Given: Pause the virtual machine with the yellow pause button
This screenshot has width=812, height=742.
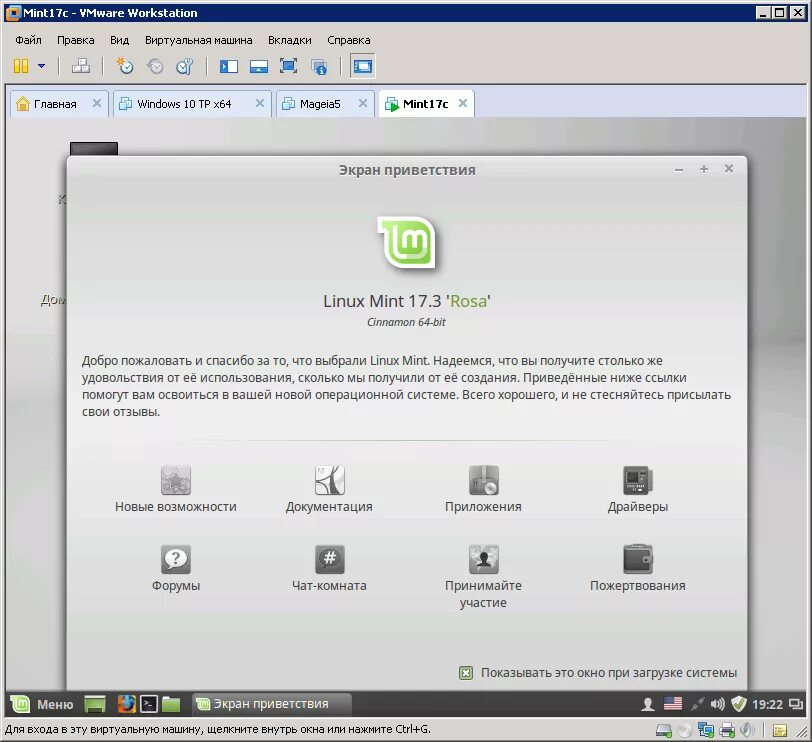Looking at the screenshot, I should click(21, 66).
